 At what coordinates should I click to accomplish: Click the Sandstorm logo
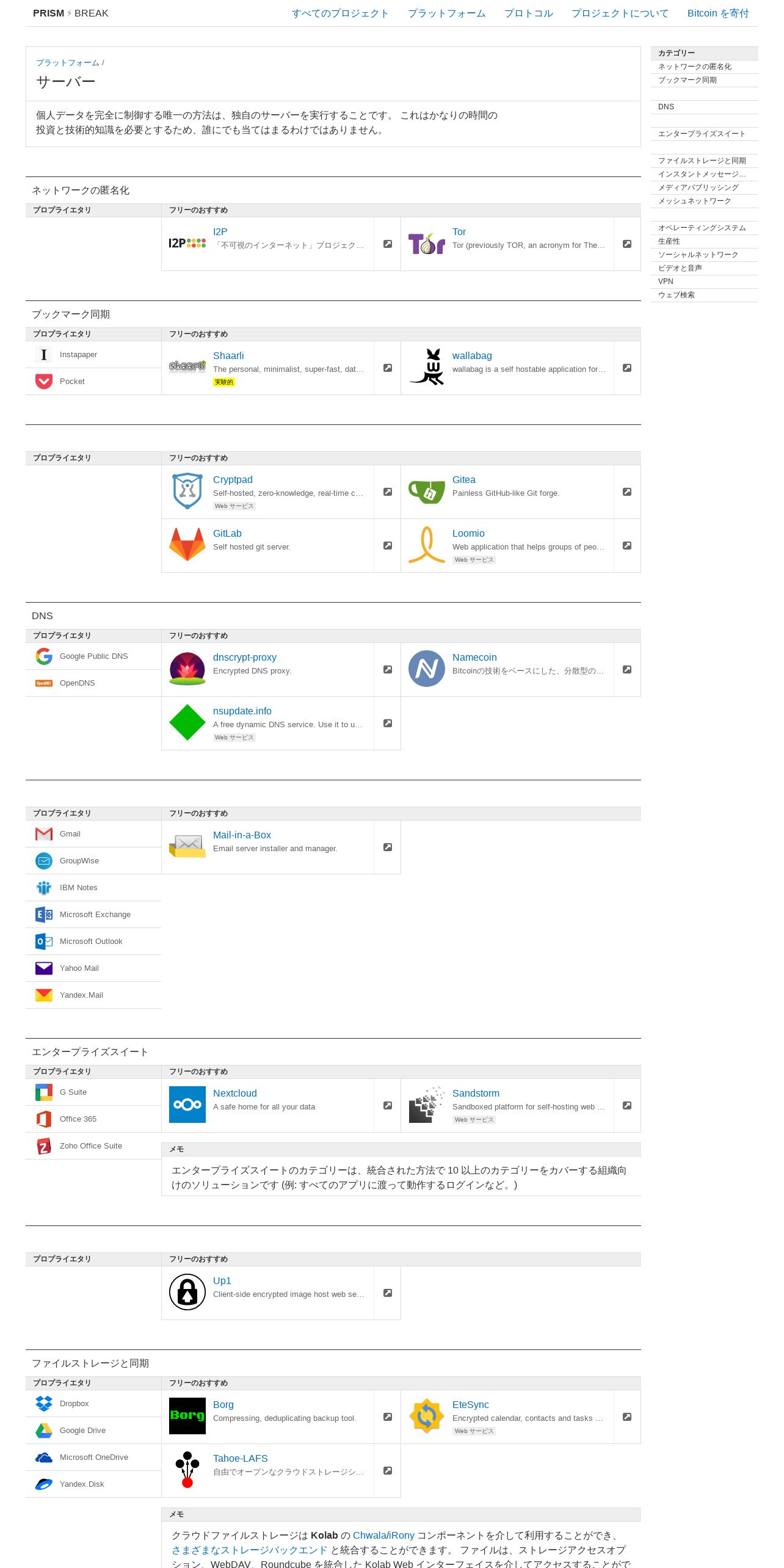pos(426,1105)
